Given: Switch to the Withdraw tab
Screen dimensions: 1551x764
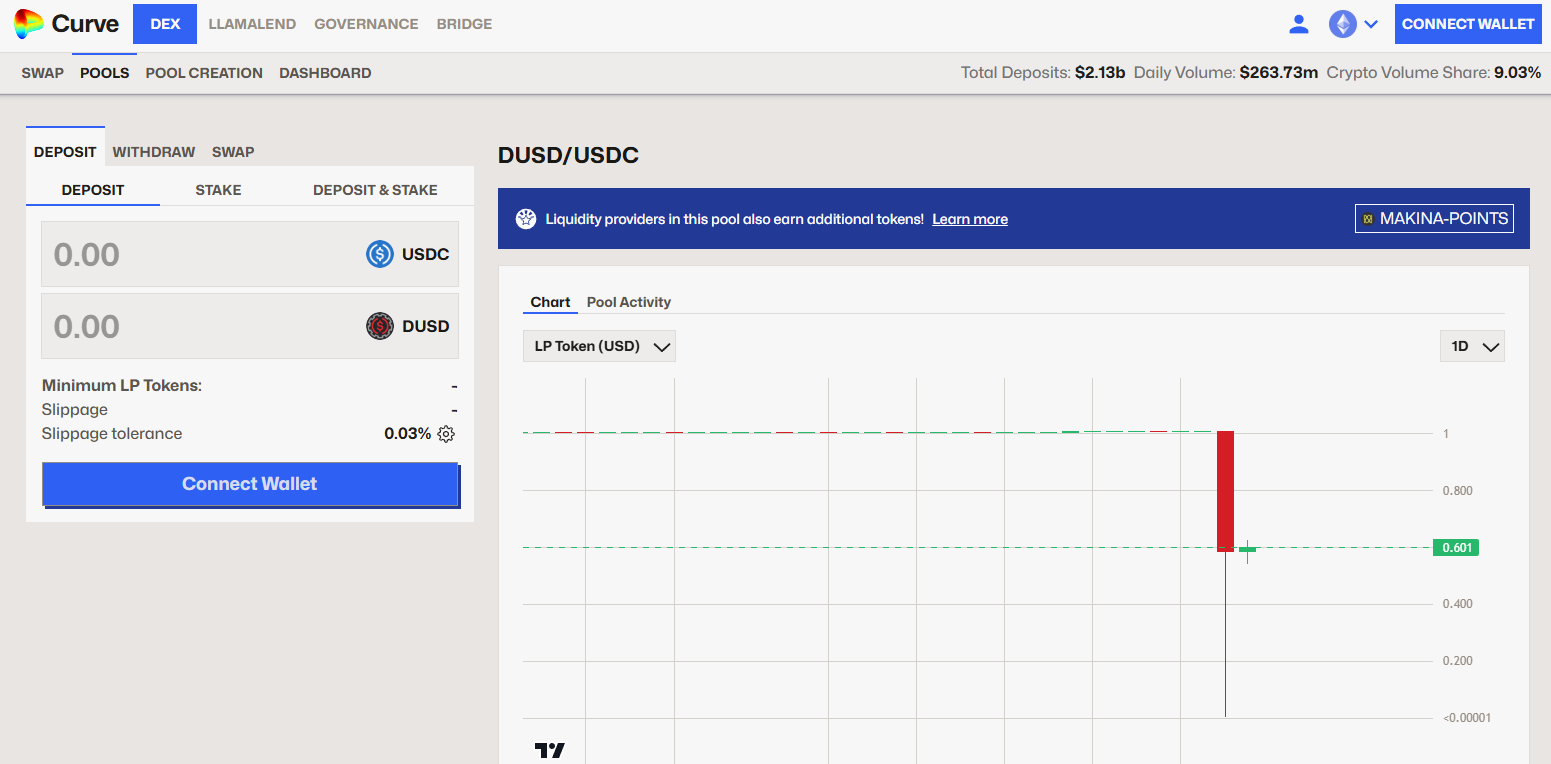Looking at the screenshot, I should tap(154, 152).
